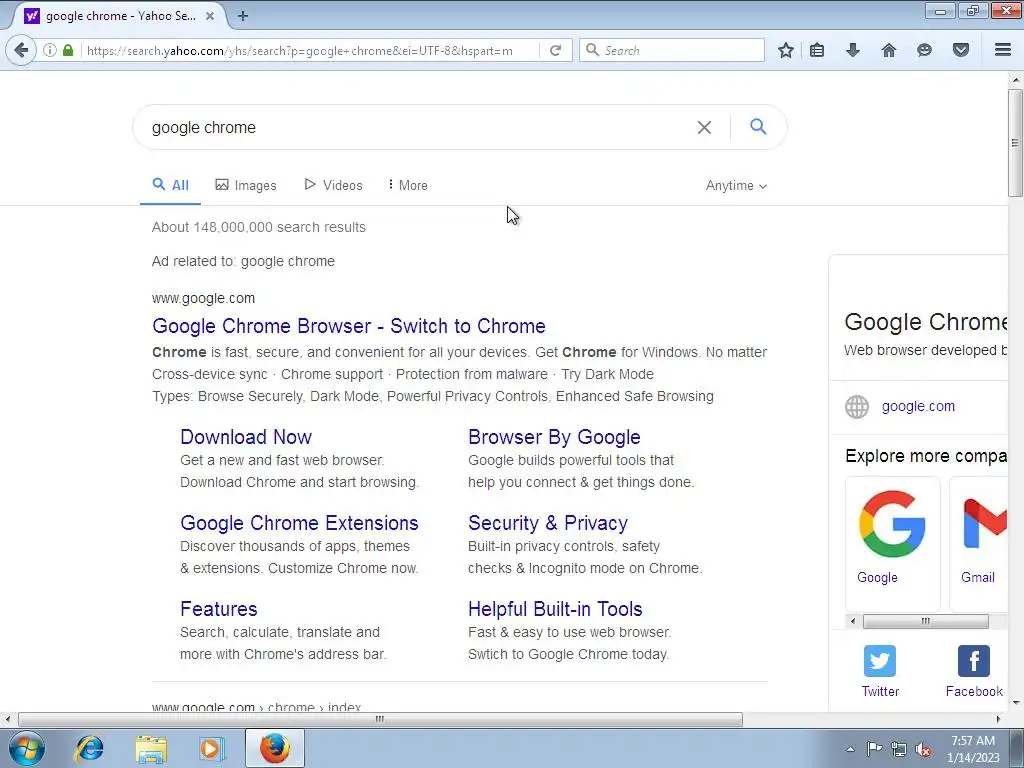The height and width of the screenshot is (768, 1024).
Task: Click the globe icon beside google.com
Action: point(857,407)
